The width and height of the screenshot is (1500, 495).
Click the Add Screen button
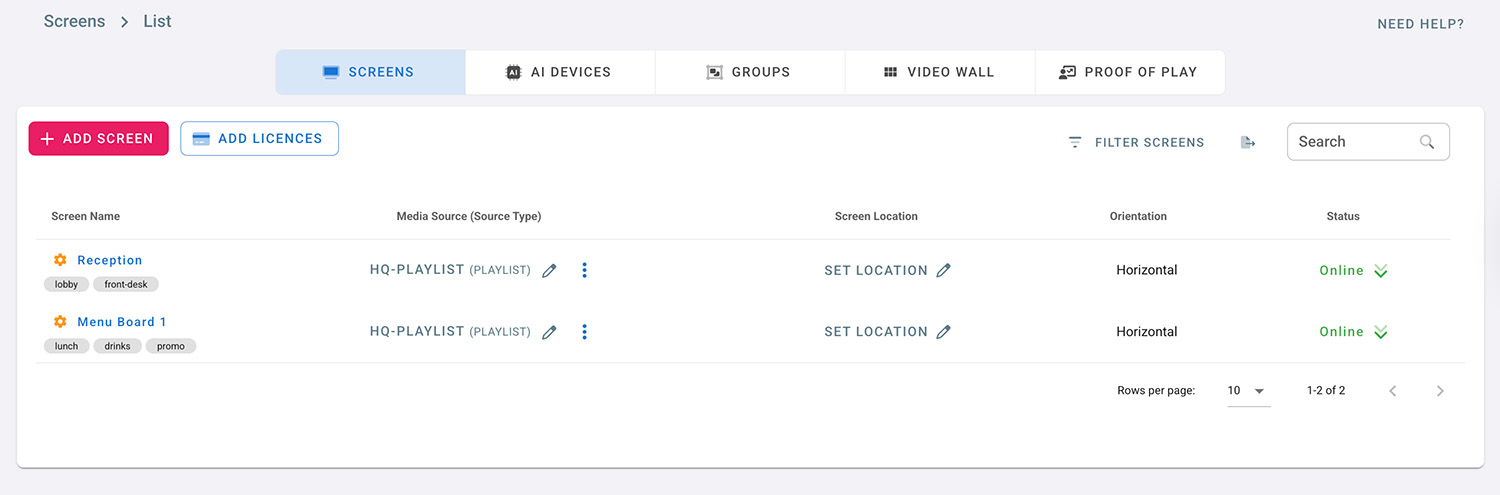(x=98, y=139)
